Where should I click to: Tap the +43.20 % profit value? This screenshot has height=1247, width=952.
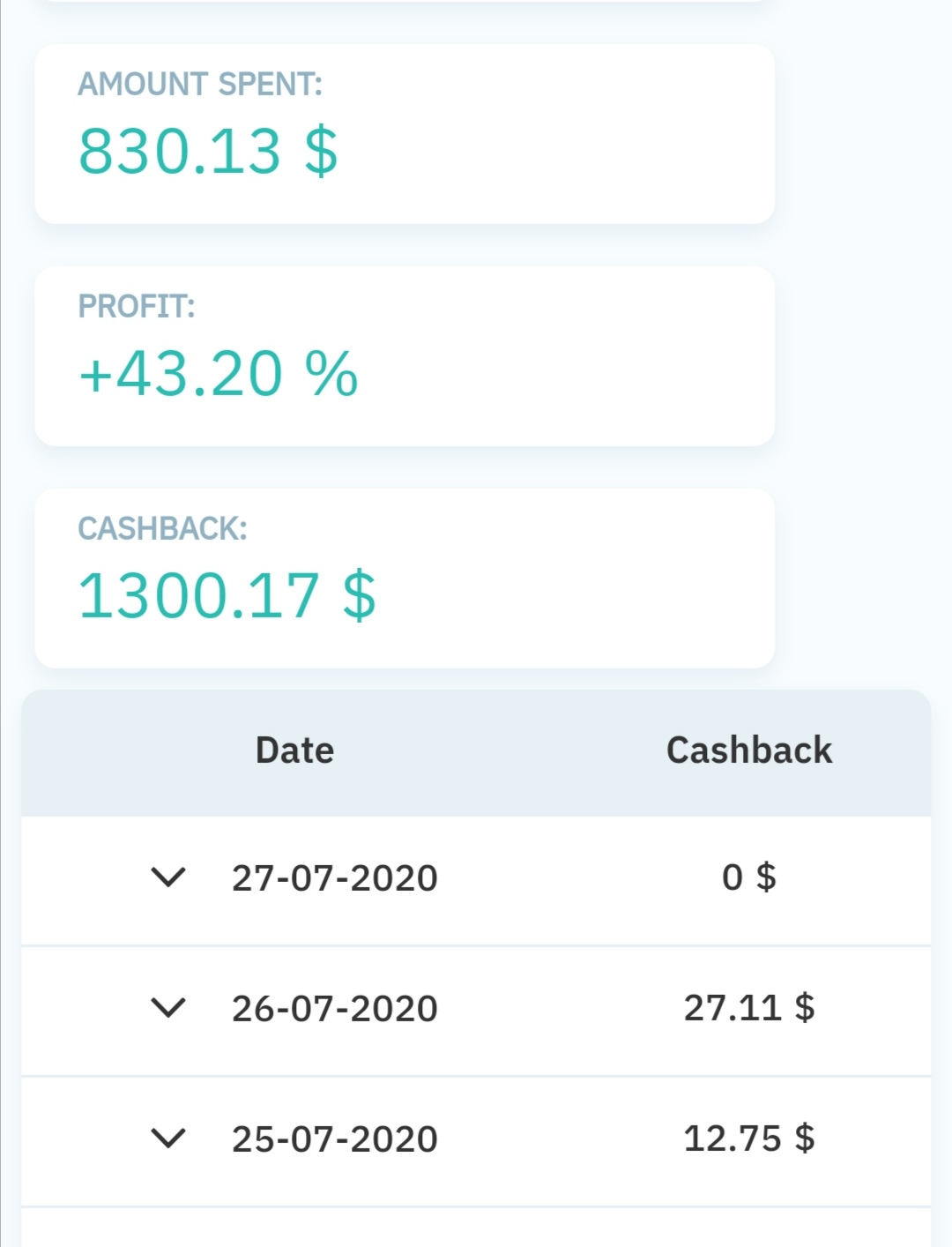(219, 374)
